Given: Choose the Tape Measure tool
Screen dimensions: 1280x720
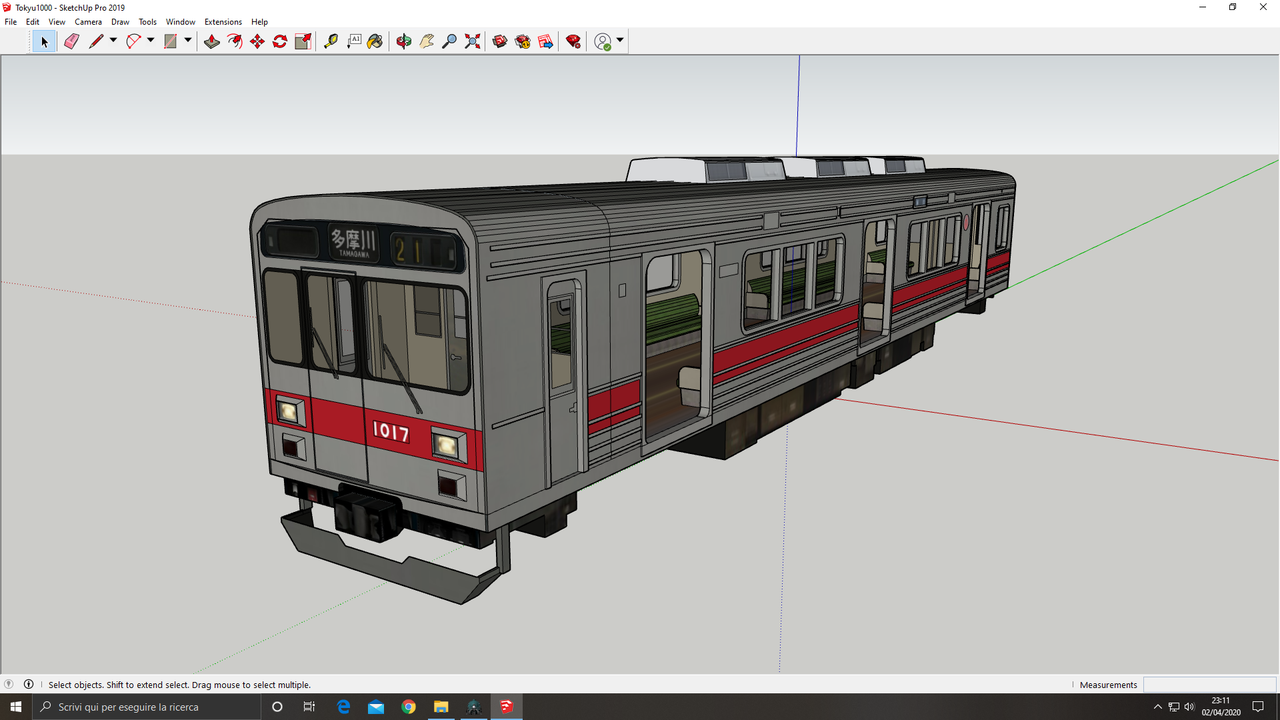Looking at the screenshot, I should [331, 41].
